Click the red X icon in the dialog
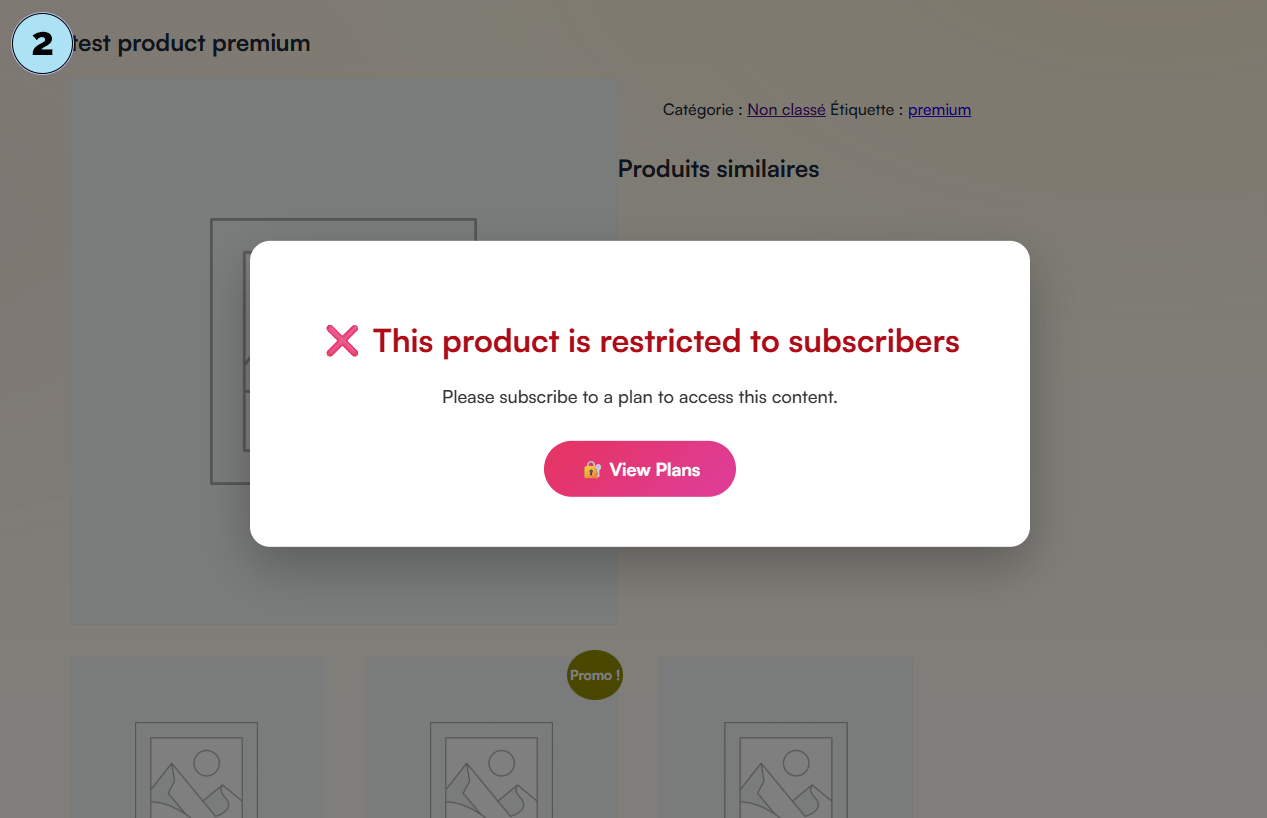Viewport: 1267px width, 818px height. click(x=342, y=341)
